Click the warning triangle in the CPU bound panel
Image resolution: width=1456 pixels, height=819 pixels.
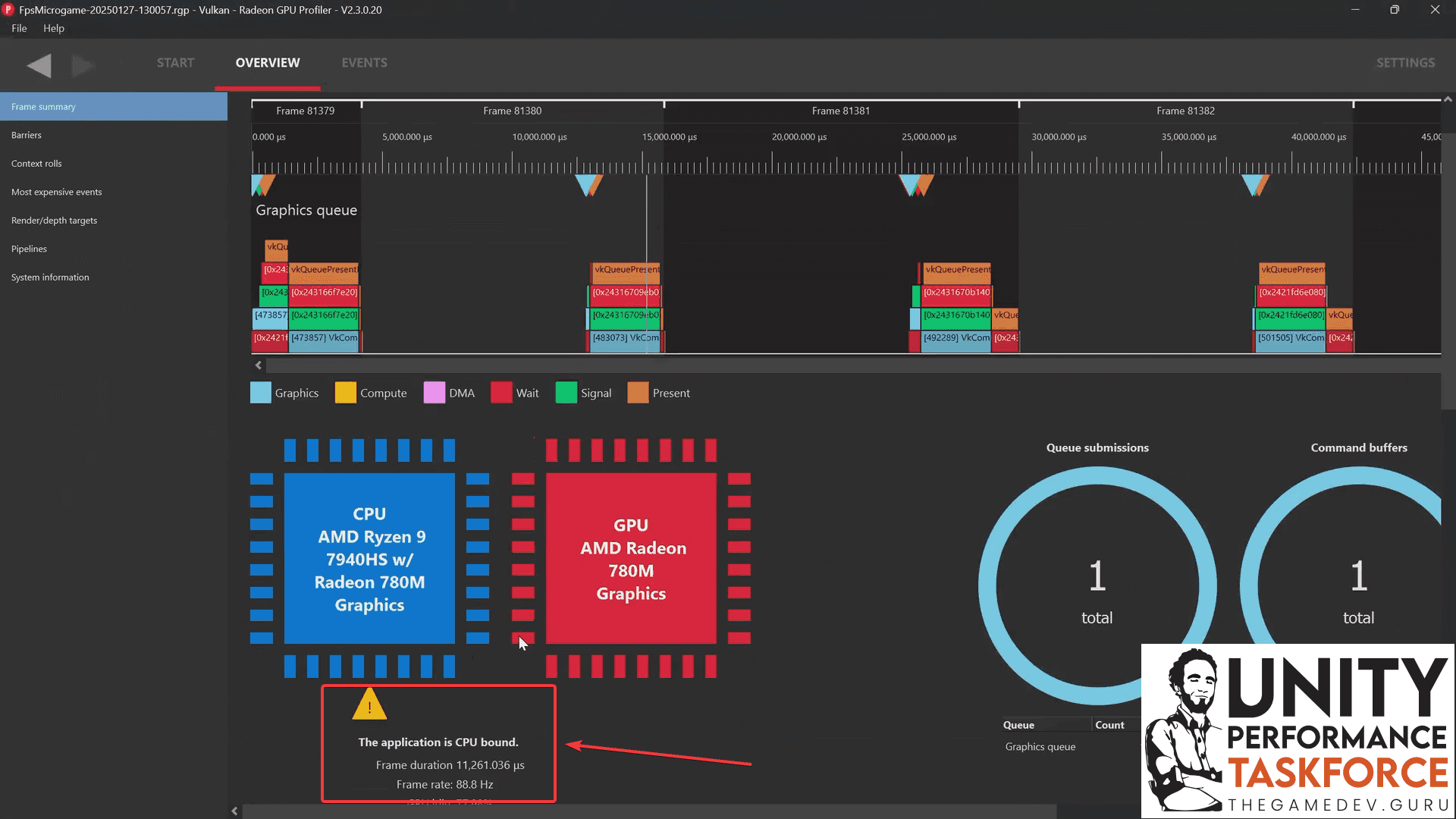tap(369, 704)
